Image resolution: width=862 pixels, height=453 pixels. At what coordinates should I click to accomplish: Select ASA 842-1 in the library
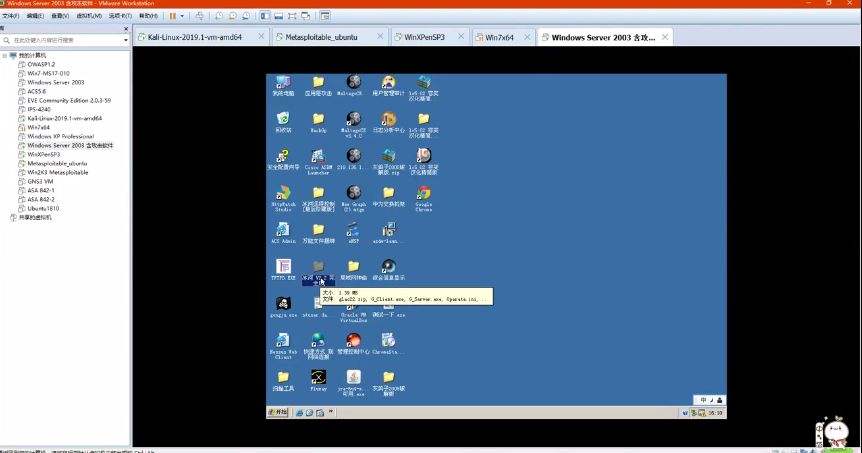coord(41,190)
